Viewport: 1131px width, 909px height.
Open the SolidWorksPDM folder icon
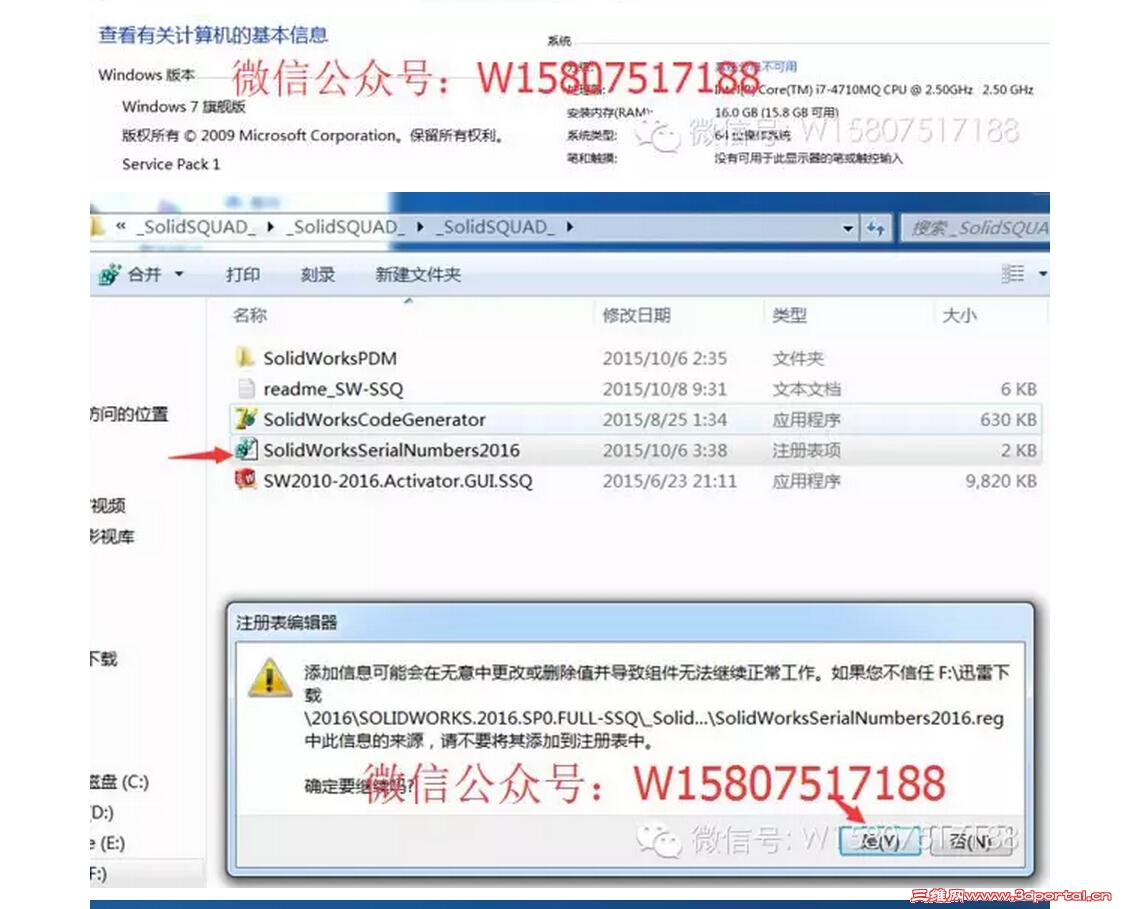click(245, 357)
